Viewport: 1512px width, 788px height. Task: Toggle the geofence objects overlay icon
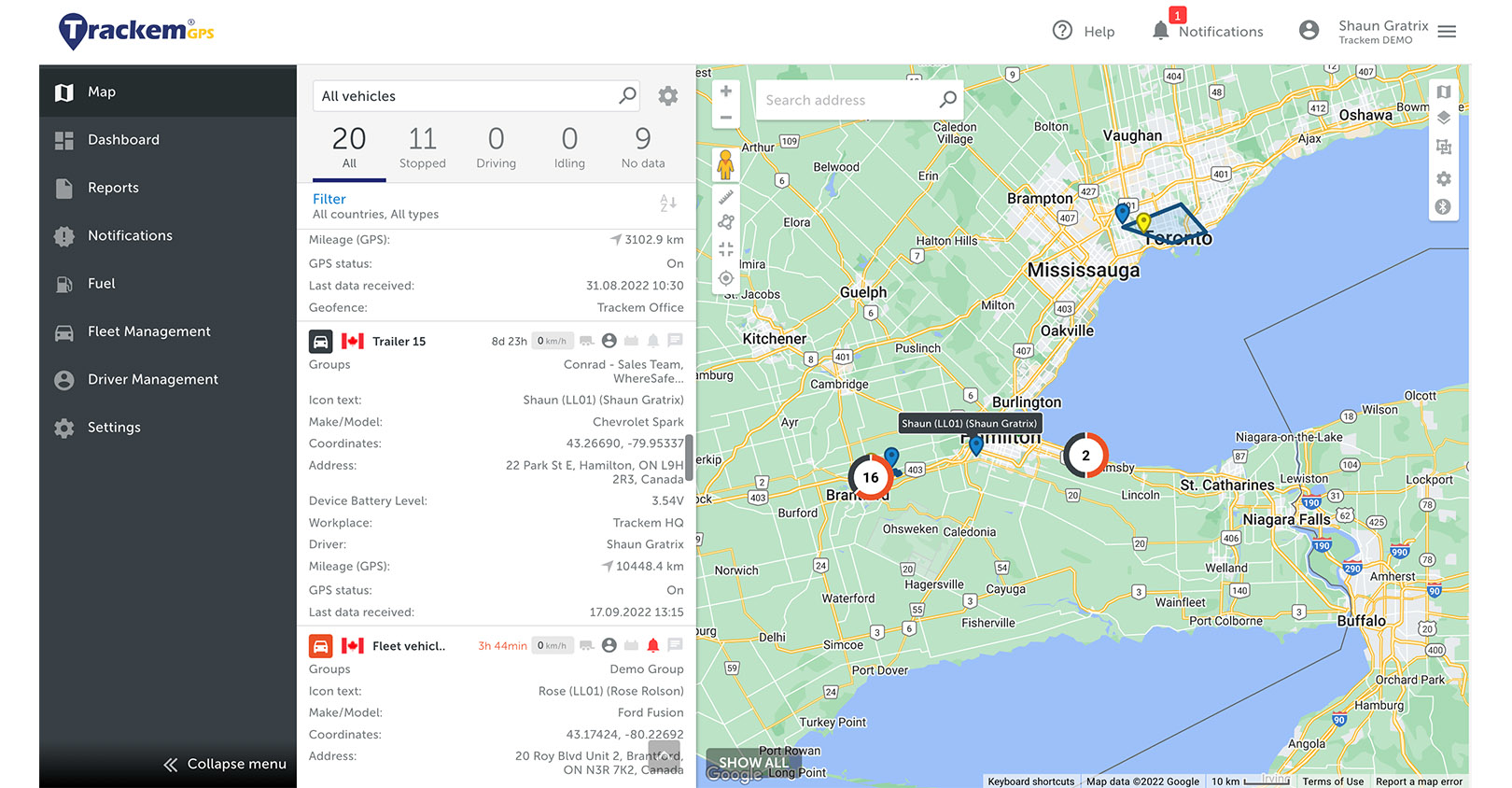[x=1444, y=148]
